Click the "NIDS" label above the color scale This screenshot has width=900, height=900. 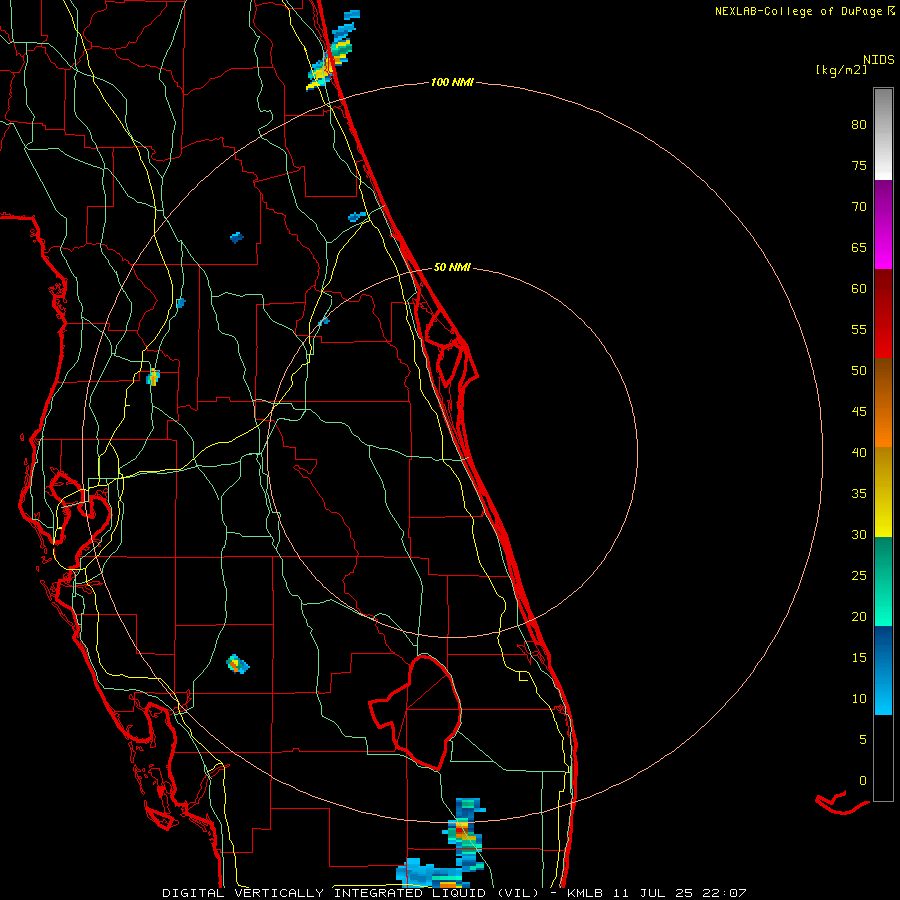[878, 60]
